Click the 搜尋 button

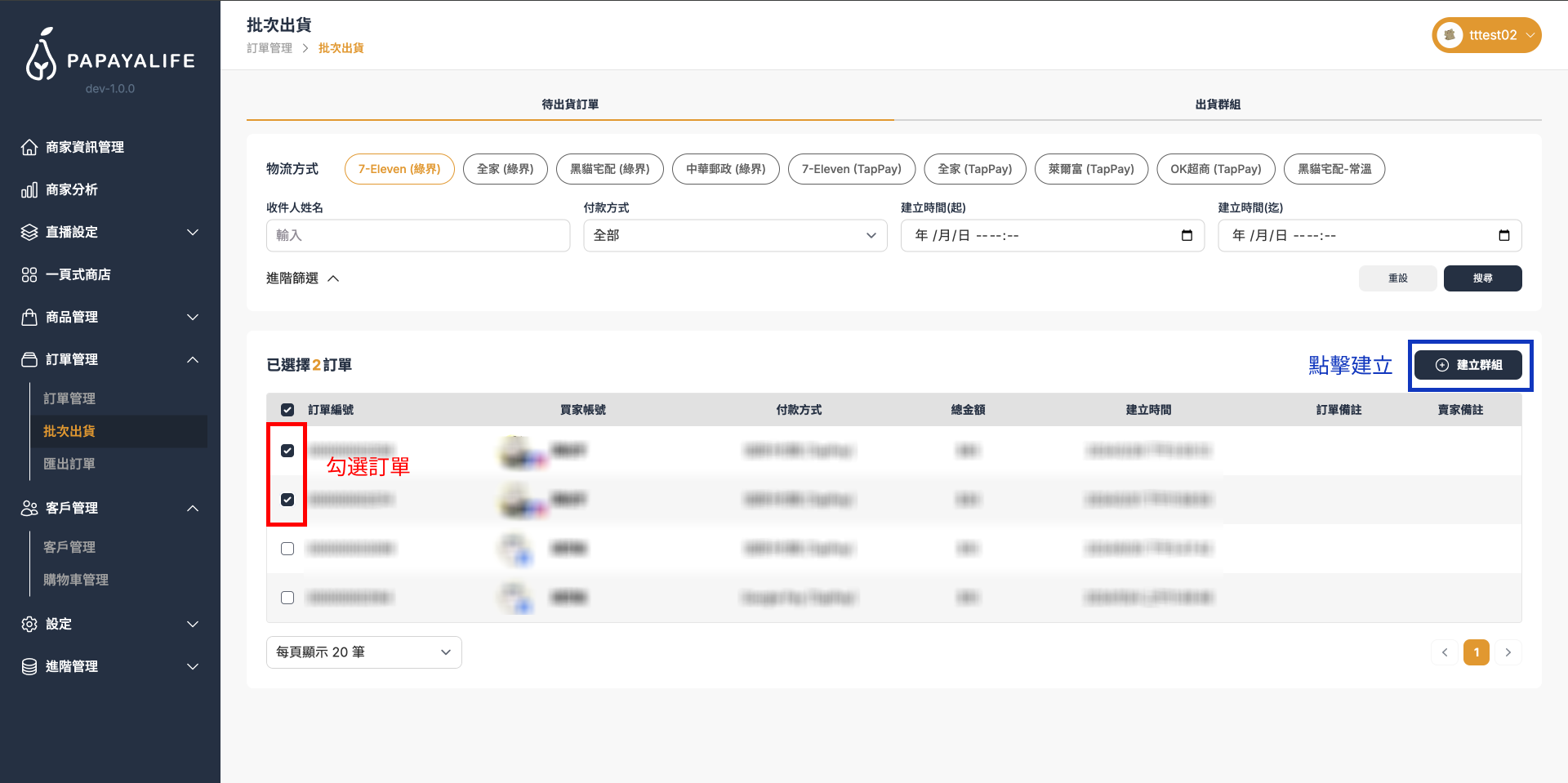click(1482, 278)
